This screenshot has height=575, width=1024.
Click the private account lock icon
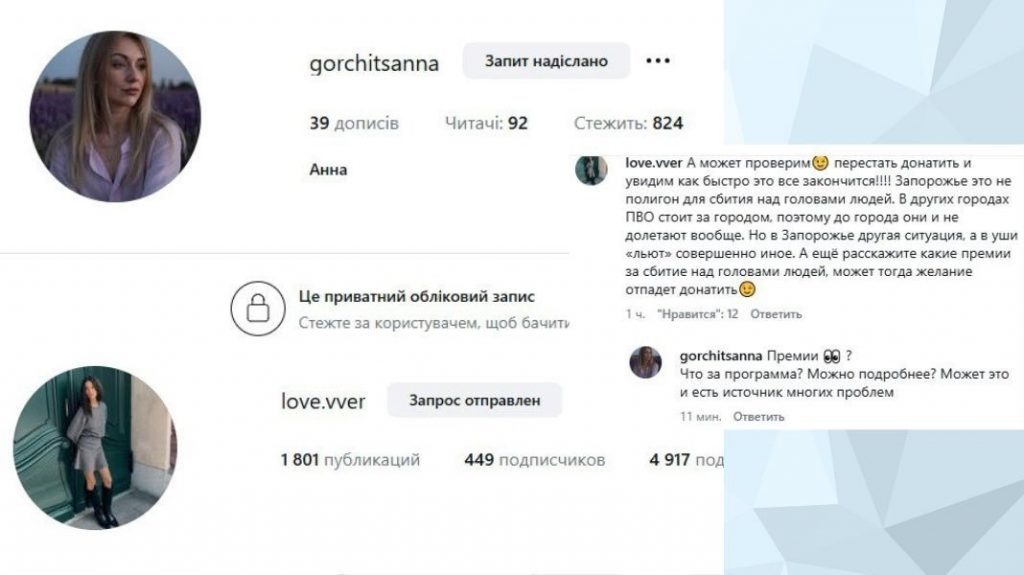[258, 308]
